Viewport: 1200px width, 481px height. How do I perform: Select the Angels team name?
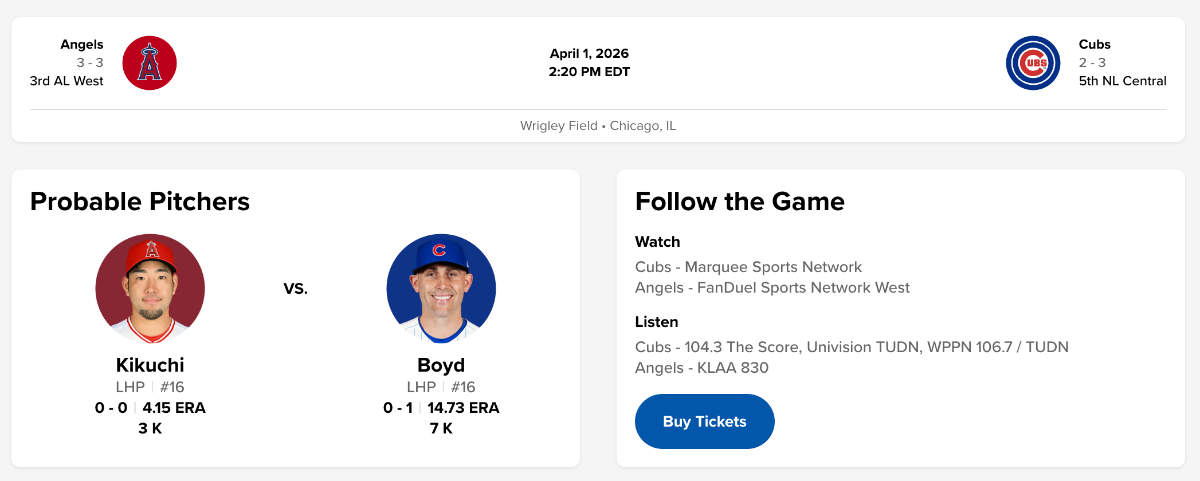click(82, 44)
